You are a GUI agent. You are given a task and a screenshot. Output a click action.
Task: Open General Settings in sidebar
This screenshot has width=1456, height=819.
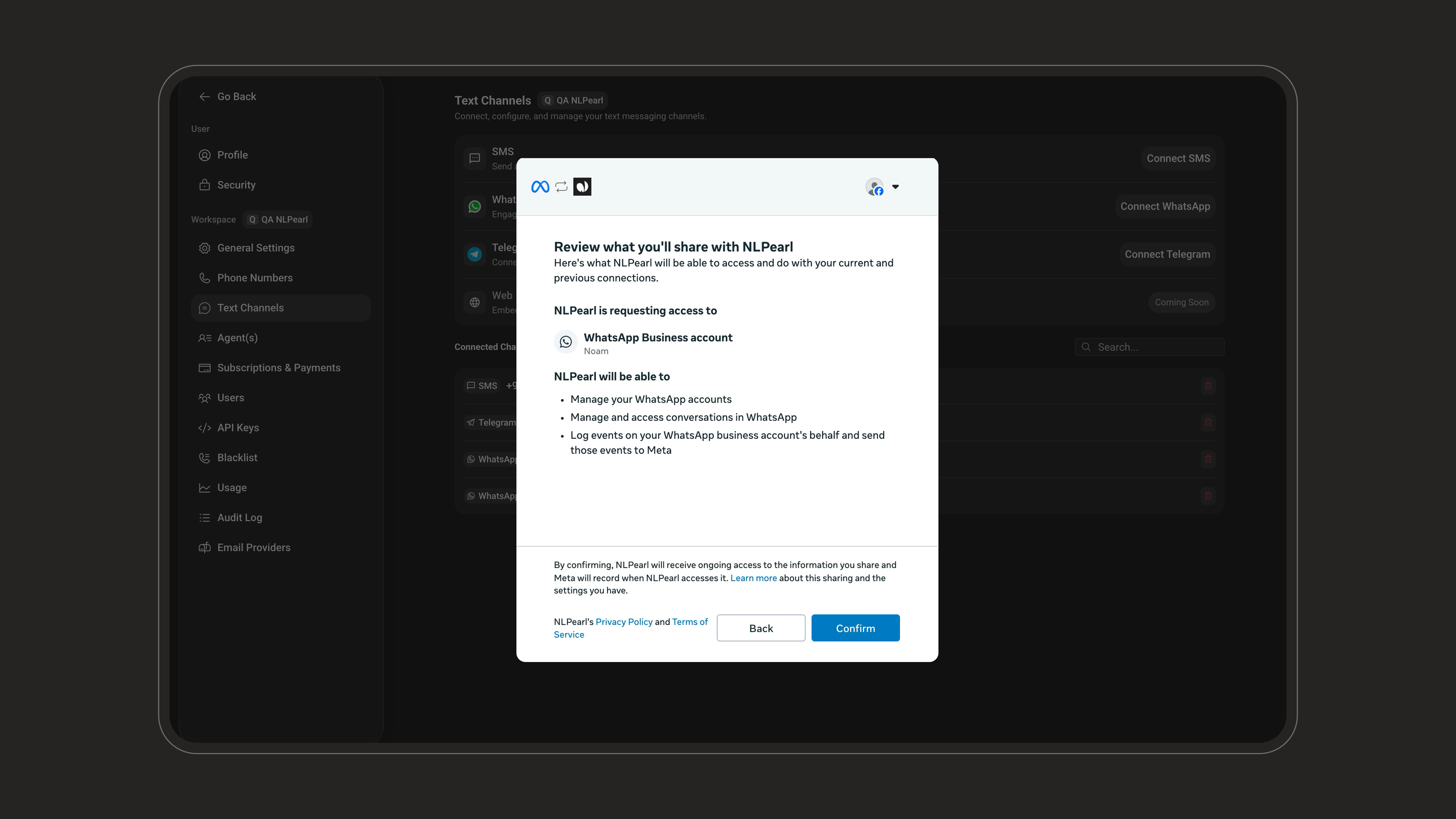[x=280, y=248]
